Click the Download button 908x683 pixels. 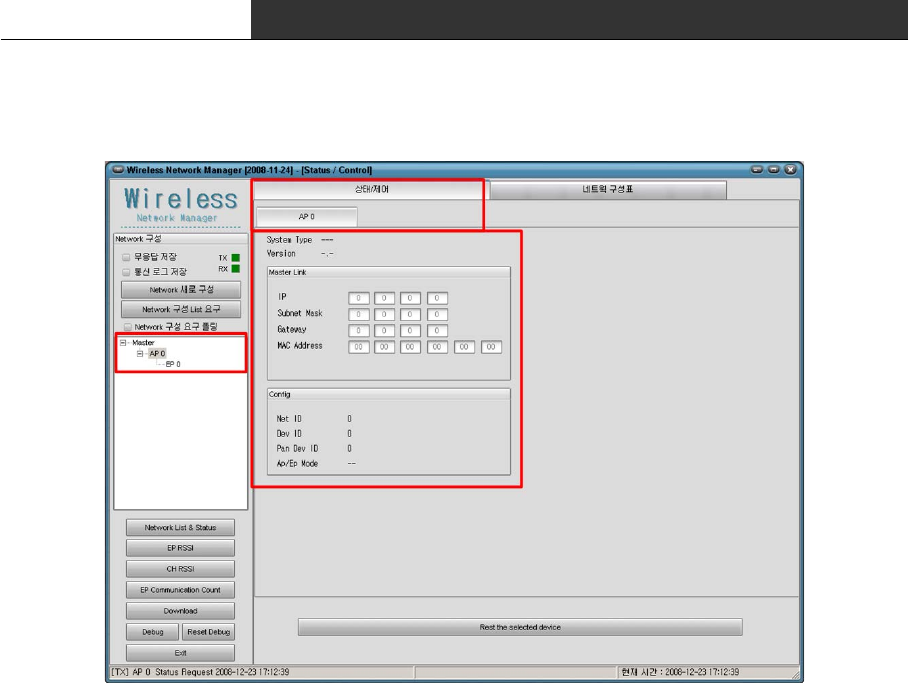click(181, 611)
